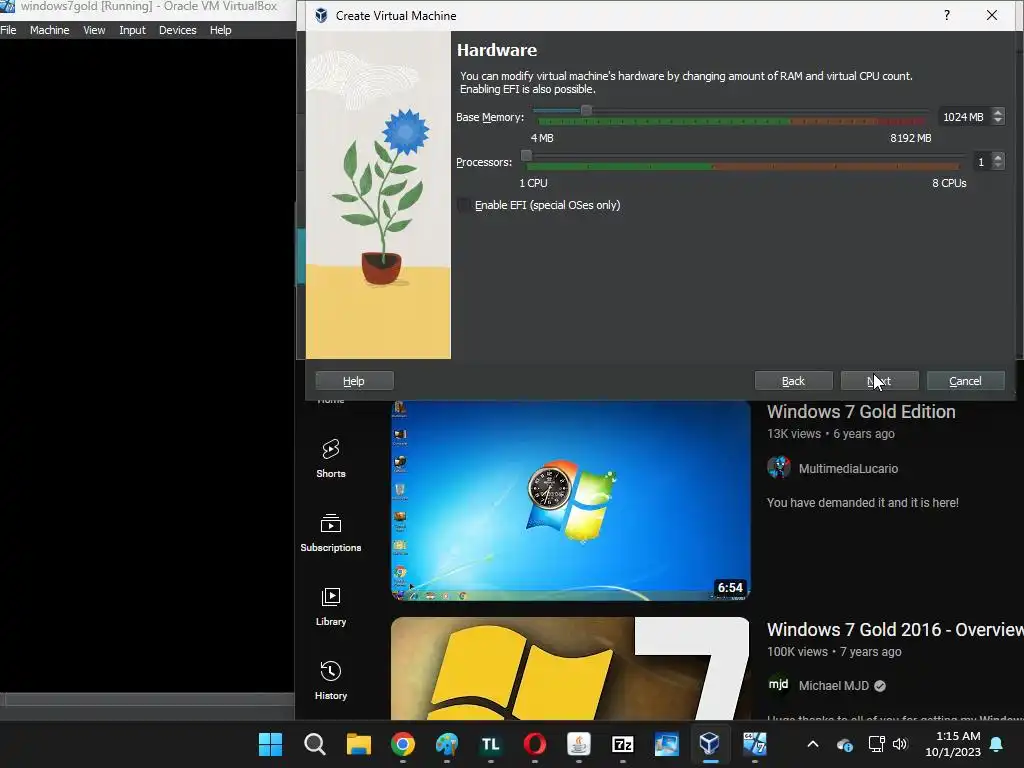Open network settings tray icon
The height and width of the screenshot is (768, 1024).
tap(876, 744)
